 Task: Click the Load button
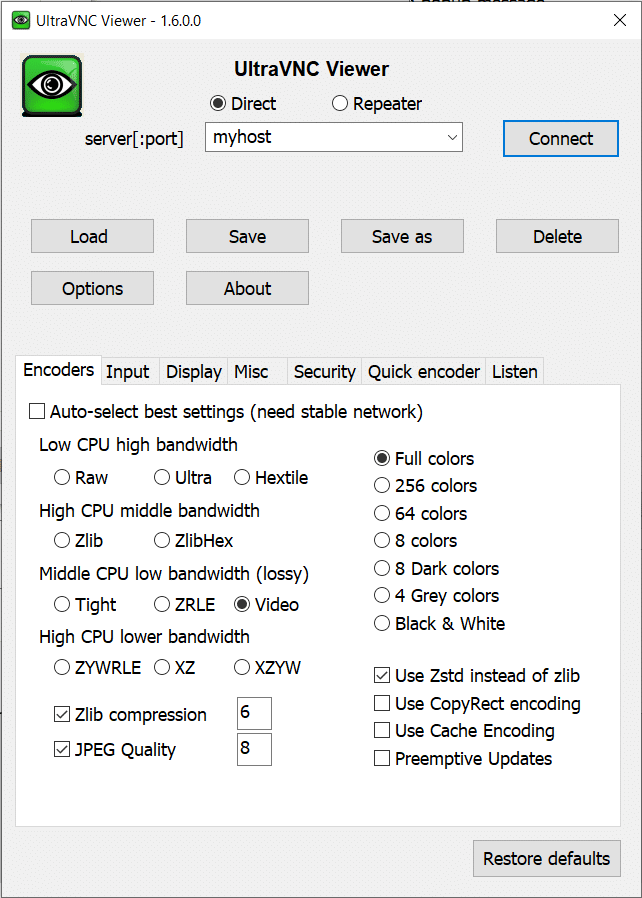coord(92,236)
